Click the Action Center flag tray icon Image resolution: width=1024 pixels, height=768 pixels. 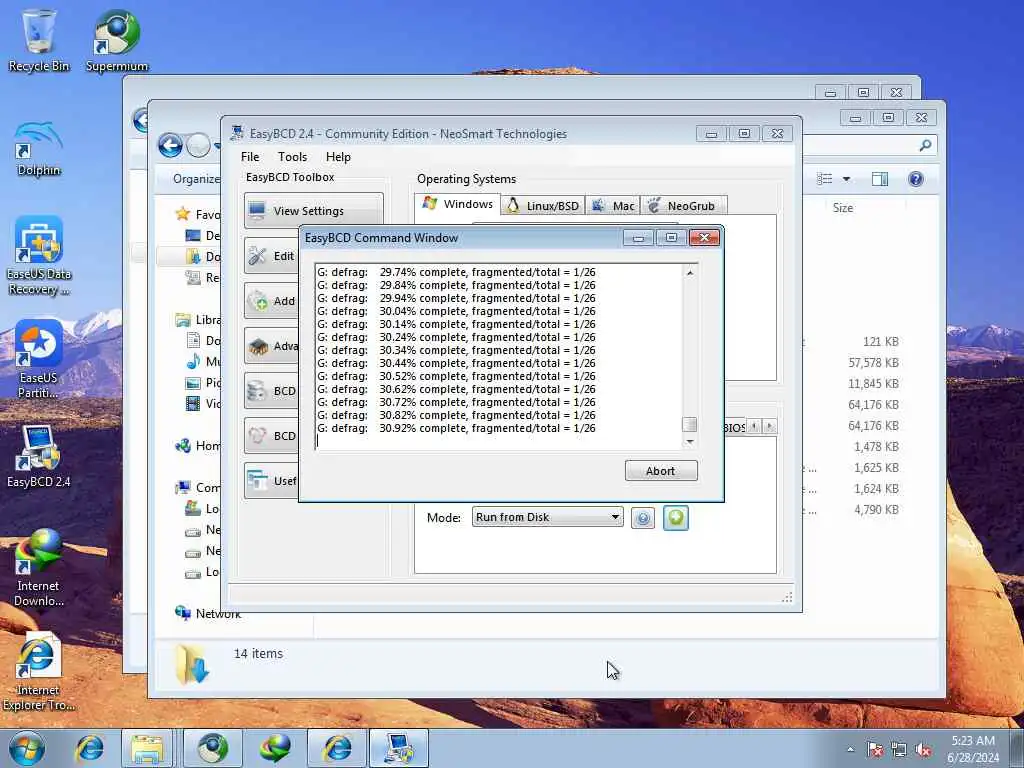click(875, 750)
